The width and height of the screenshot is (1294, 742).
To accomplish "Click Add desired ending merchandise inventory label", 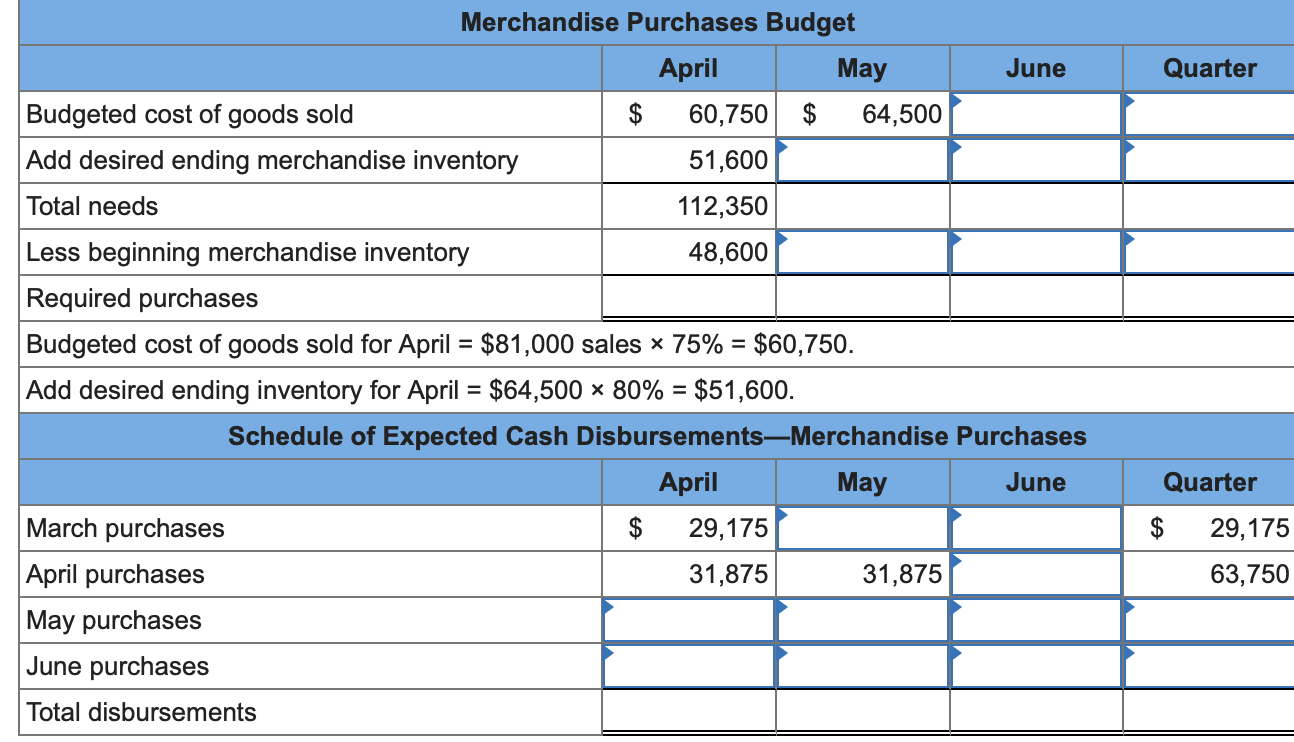I will click(x=272, y=161).
